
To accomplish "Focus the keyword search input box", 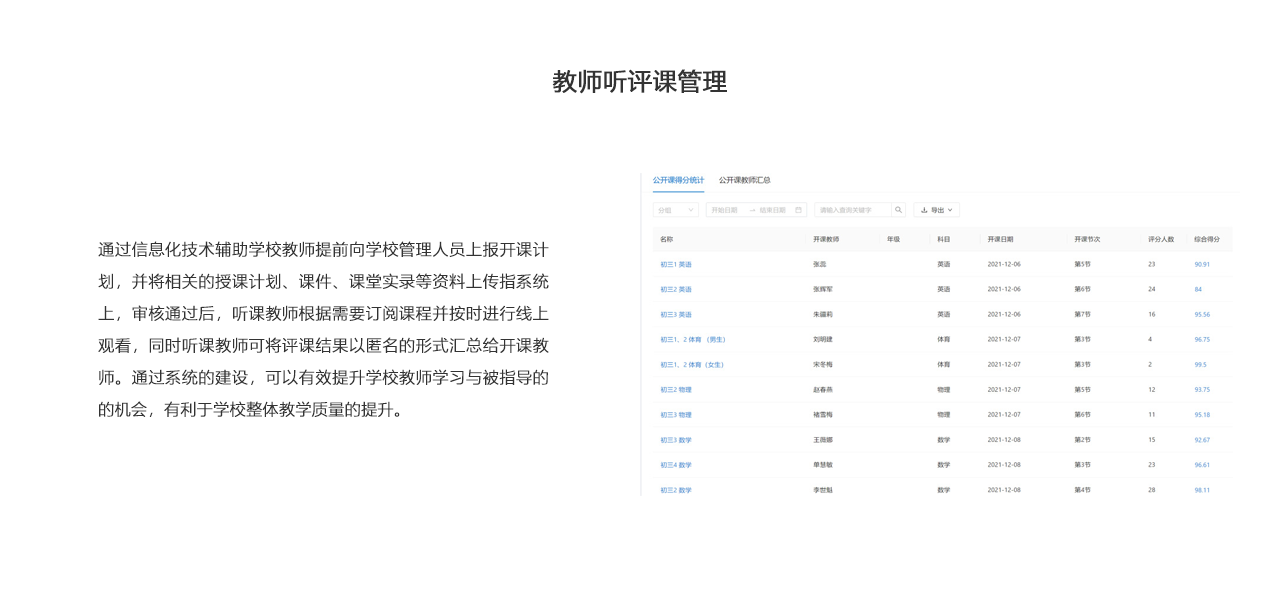I will [852, 210].
